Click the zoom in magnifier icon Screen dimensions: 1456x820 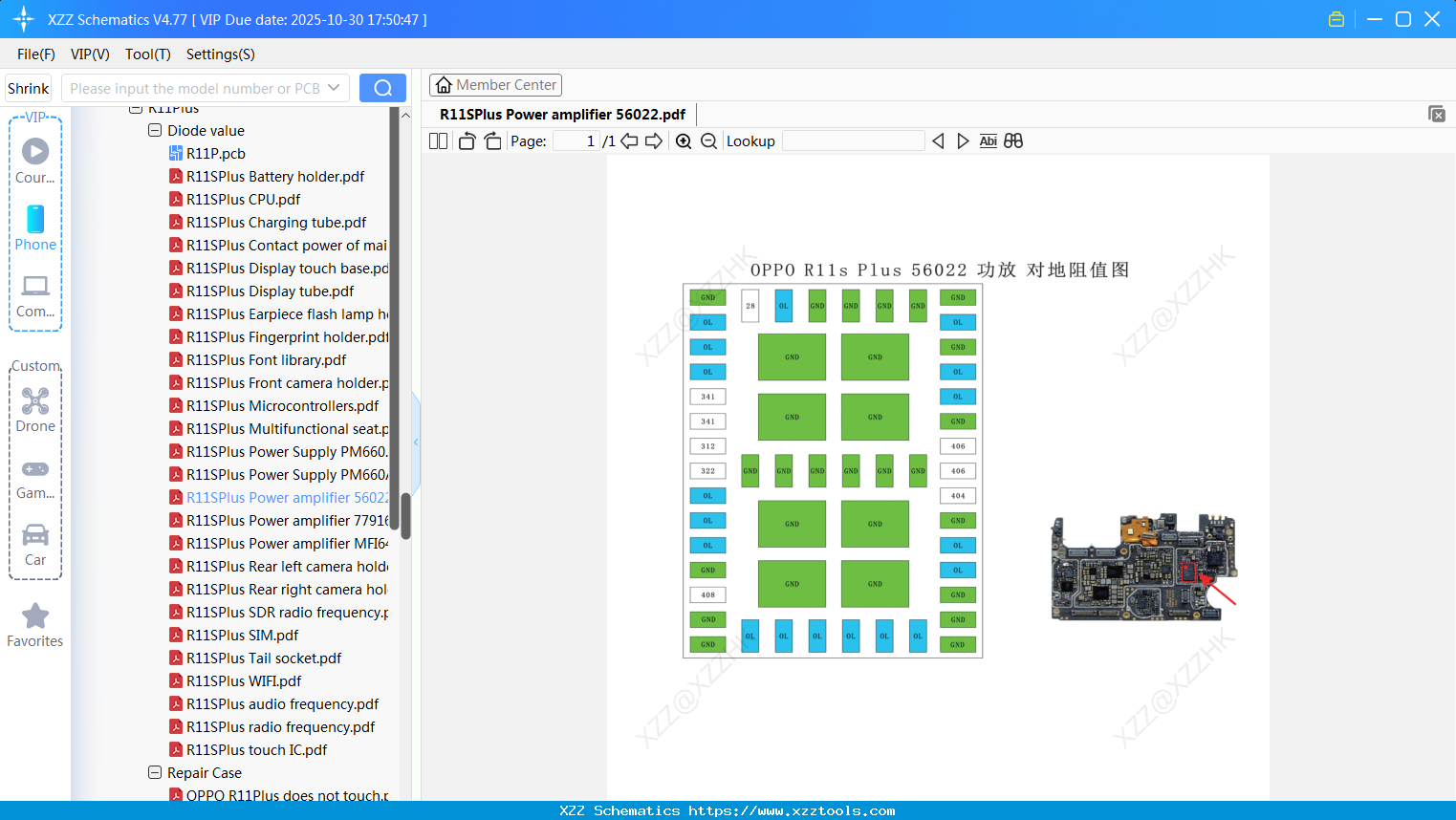[x=684, y=141]
